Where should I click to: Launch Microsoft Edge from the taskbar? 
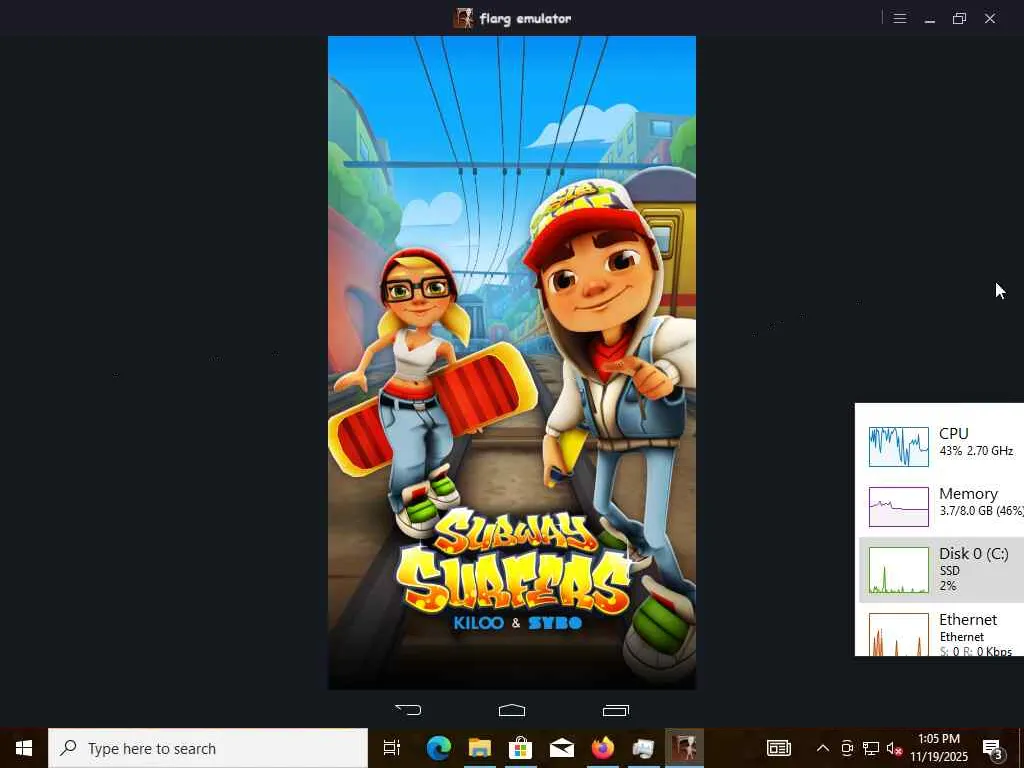[439, 748]
